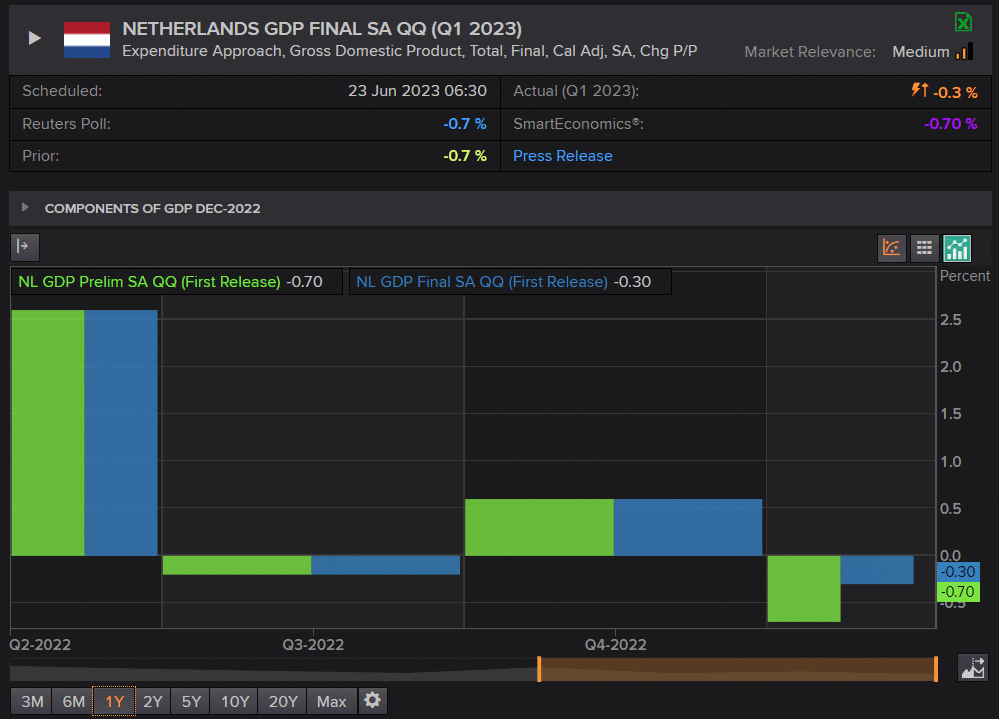Viewport: 999px width, 719px height.
Task: Click the blue Q4-2022 final bar
Action: (x=687, y=527)
